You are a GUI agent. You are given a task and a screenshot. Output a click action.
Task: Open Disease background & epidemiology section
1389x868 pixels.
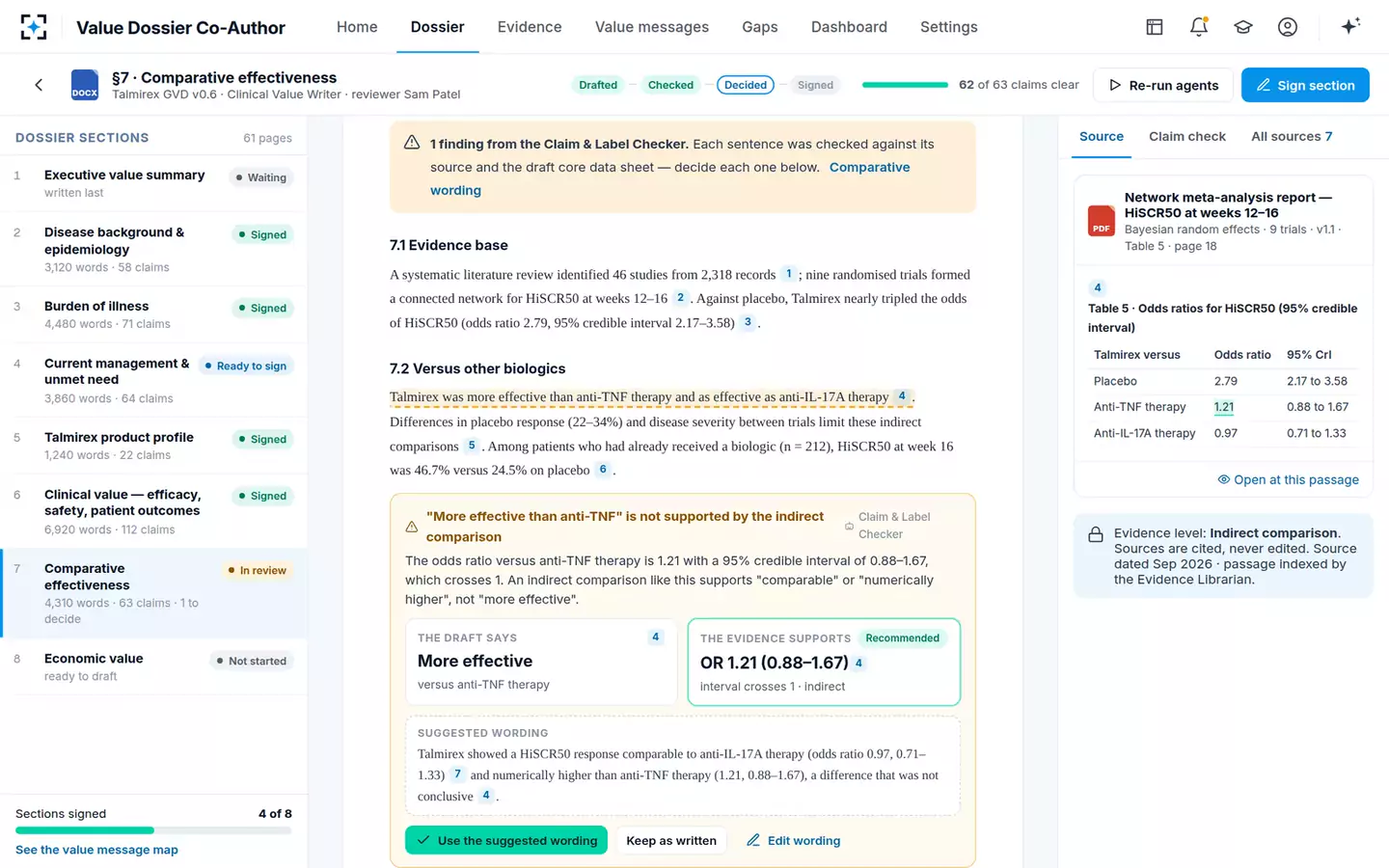153,249
